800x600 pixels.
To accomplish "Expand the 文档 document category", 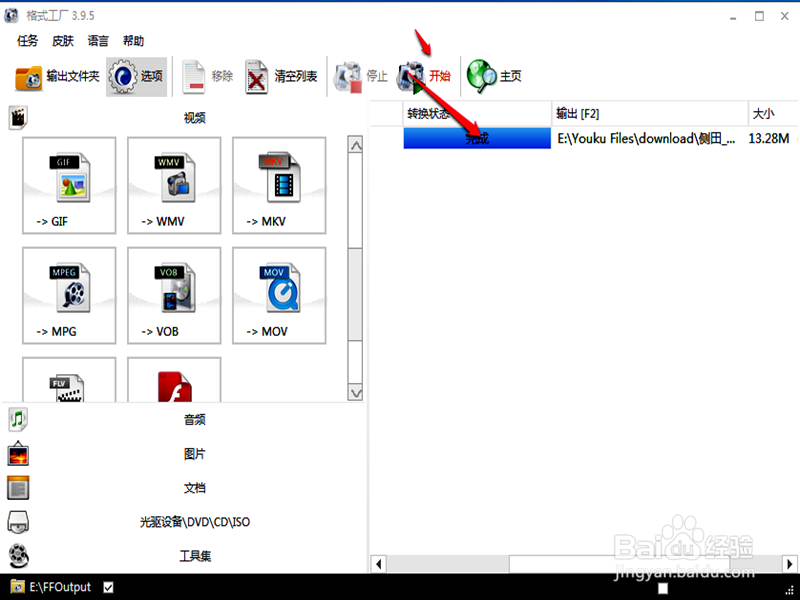I will coord(17,487).
